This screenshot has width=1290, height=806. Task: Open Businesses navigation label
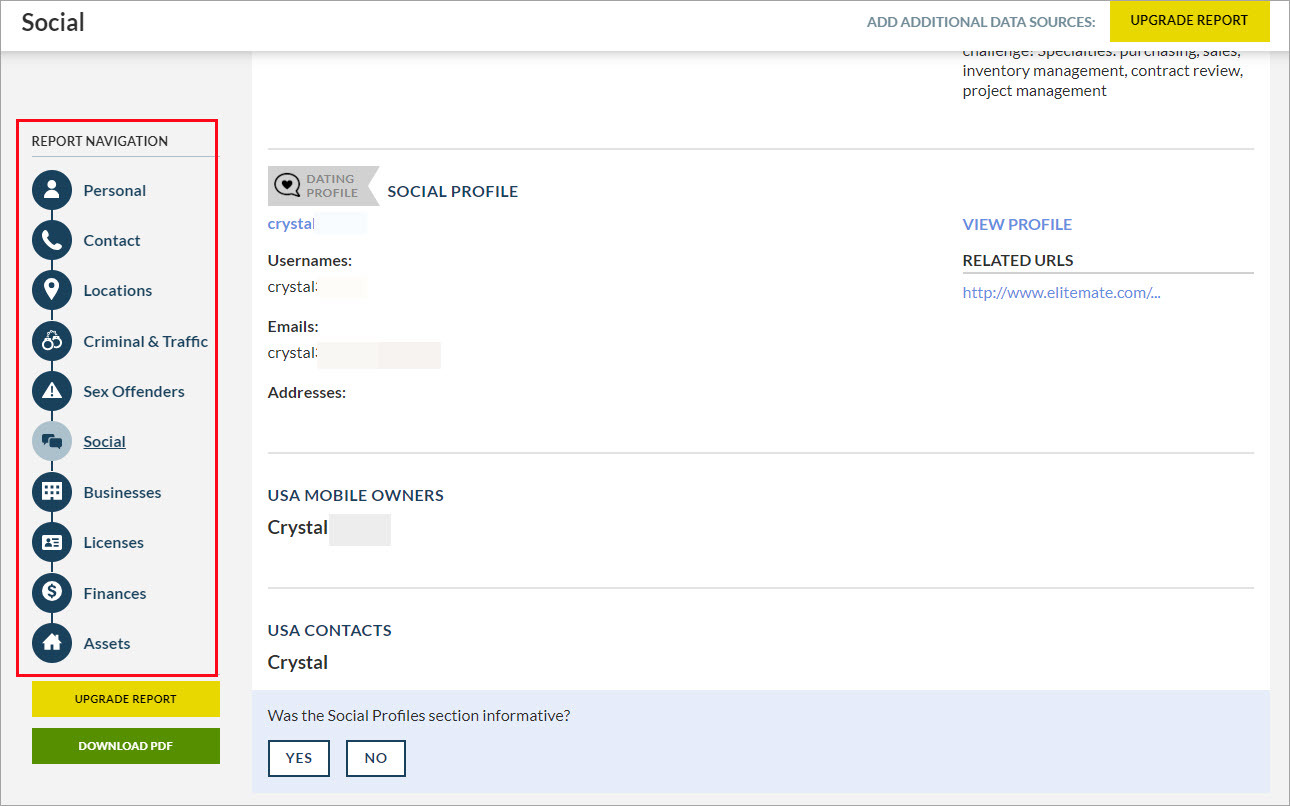click(x=122, y=492)
